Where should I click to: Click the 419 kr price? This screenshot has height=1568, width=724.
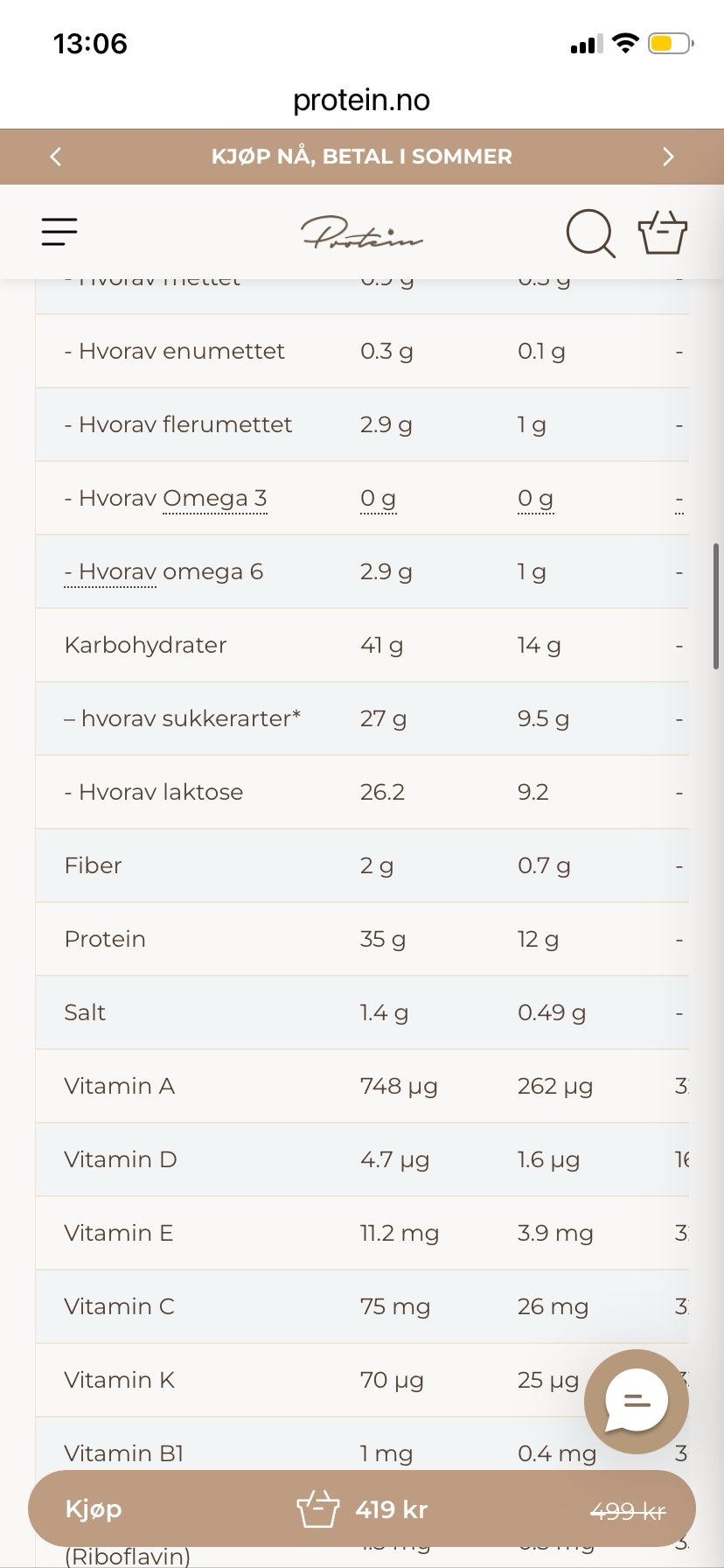pos(392,1509)
